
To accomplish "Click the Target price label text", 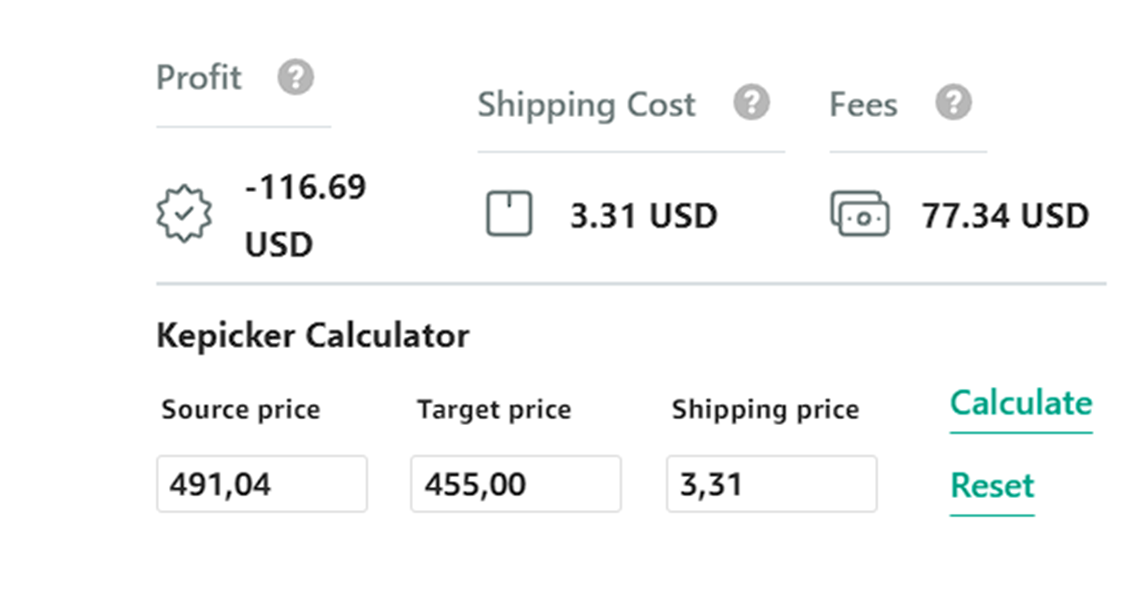I will [494, 410].
